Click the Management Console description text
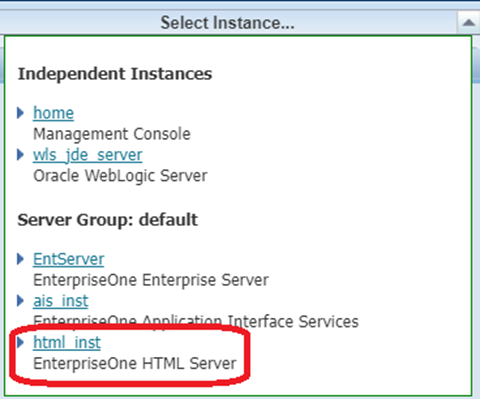Screen dimensions: 480x399 click(112, 134)
